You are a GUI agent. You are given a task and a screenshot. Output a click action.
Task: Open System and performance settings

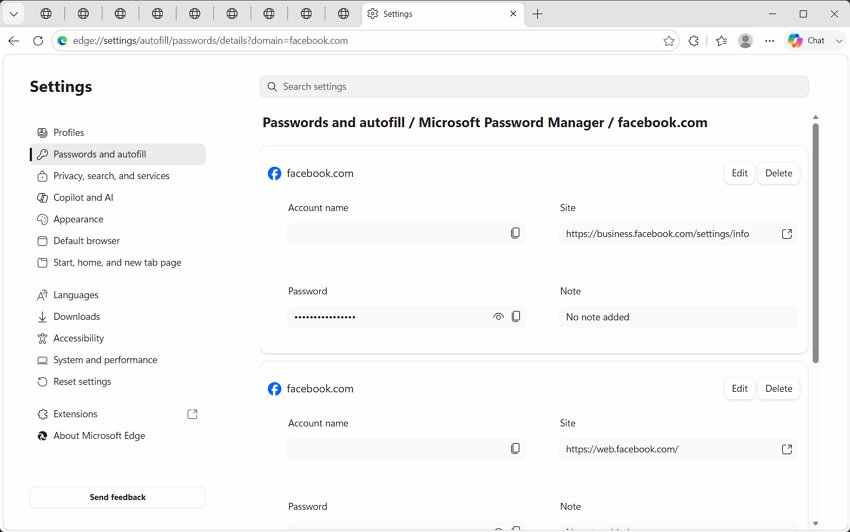pos(118,360)
